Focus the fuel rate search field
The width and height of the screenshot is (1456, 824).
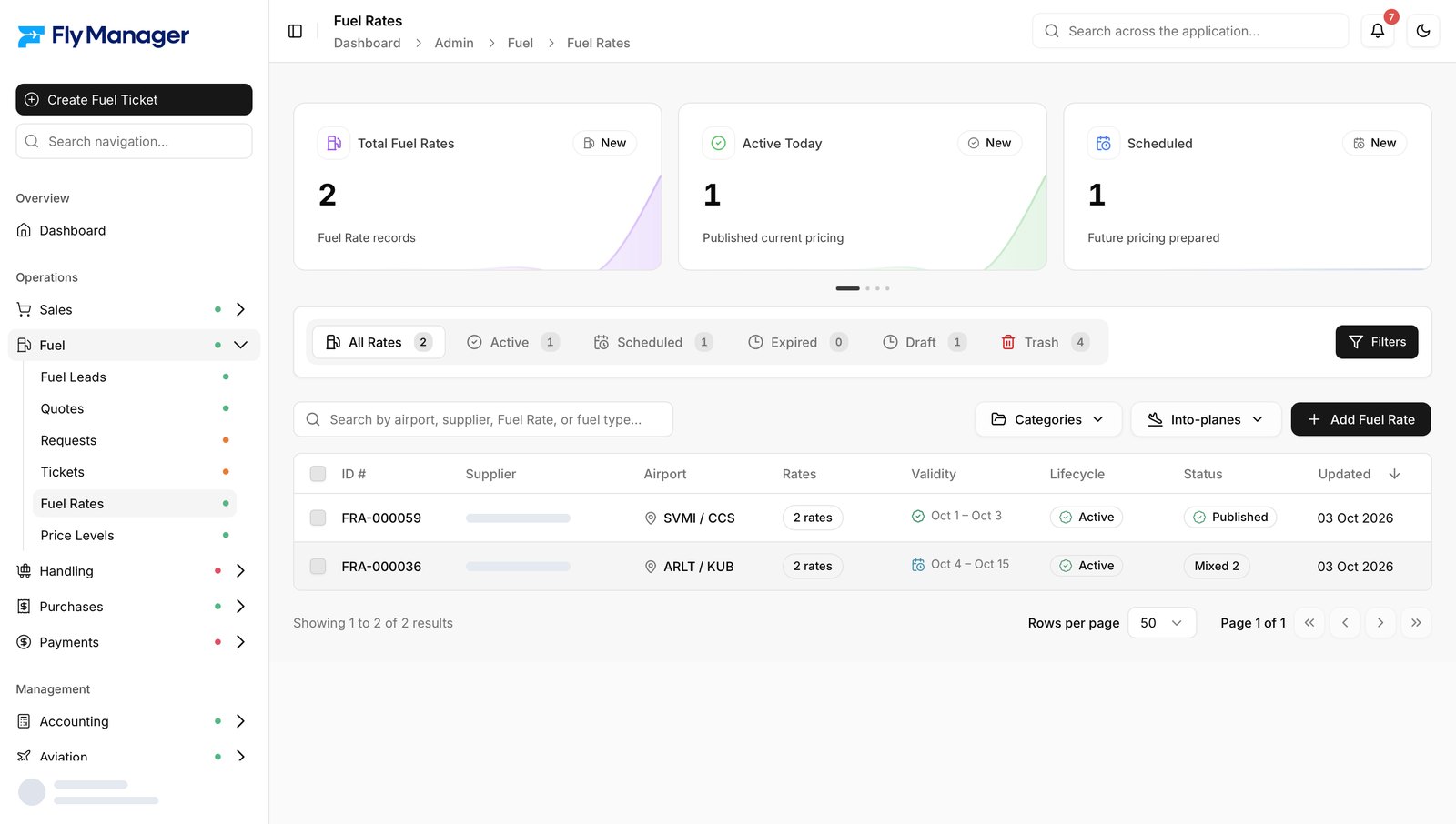(483, 419)
